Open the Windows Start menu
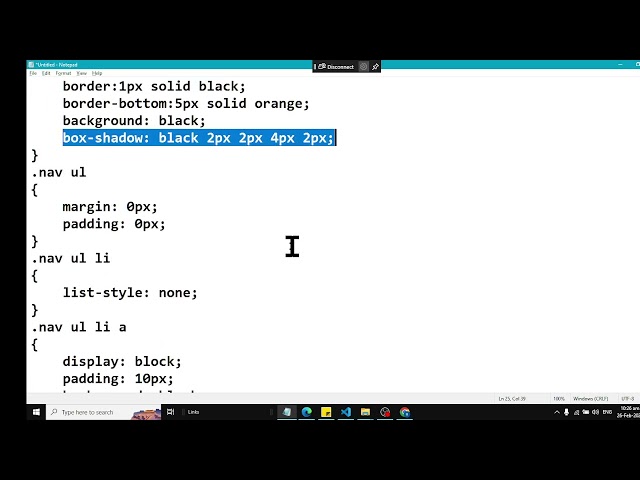Viewport: 640px width, 480px height. pyautogui.click(x=36, y=412)
